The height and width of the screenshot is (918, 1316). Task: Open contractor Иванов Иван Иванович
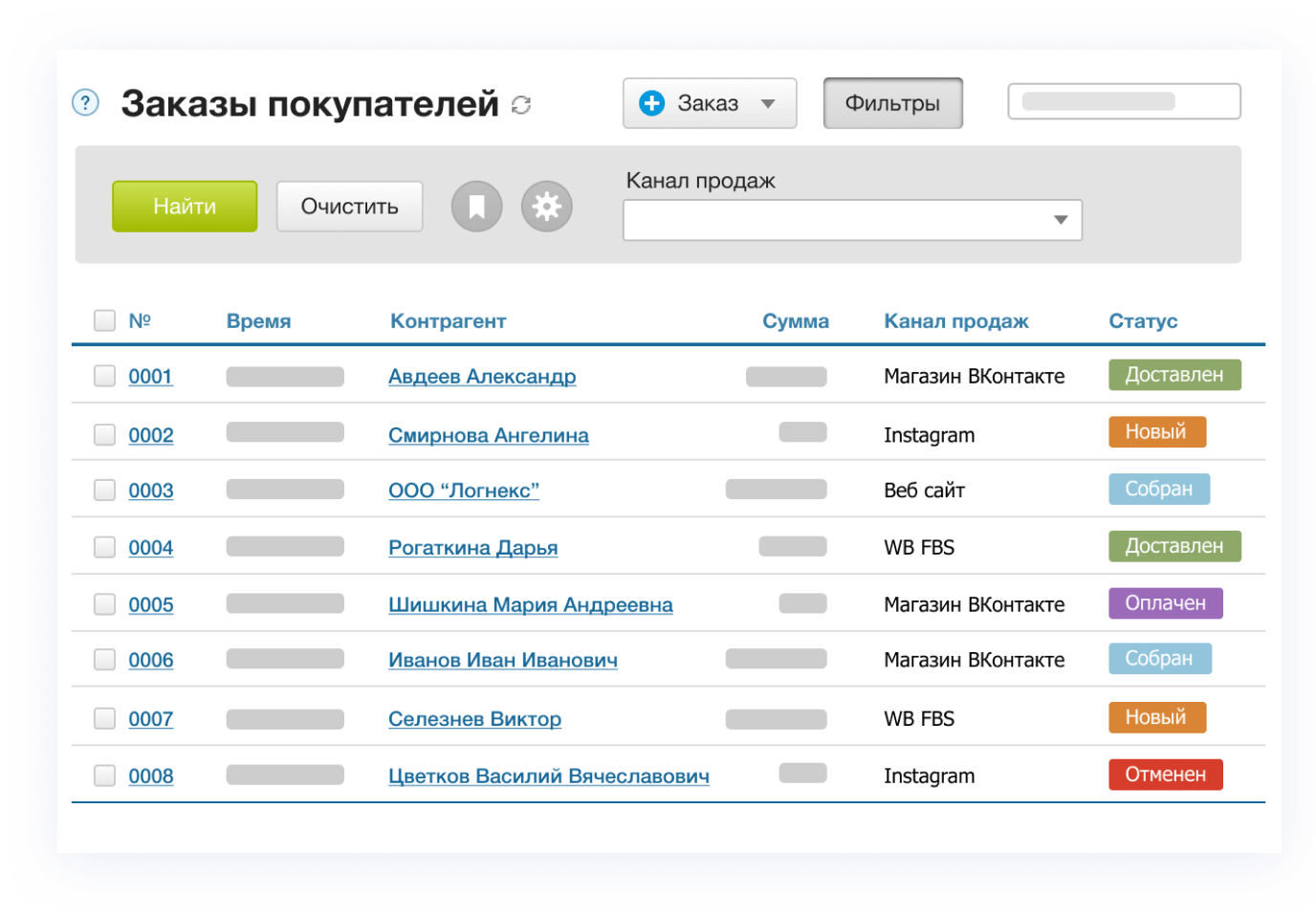tap(503, 661)
